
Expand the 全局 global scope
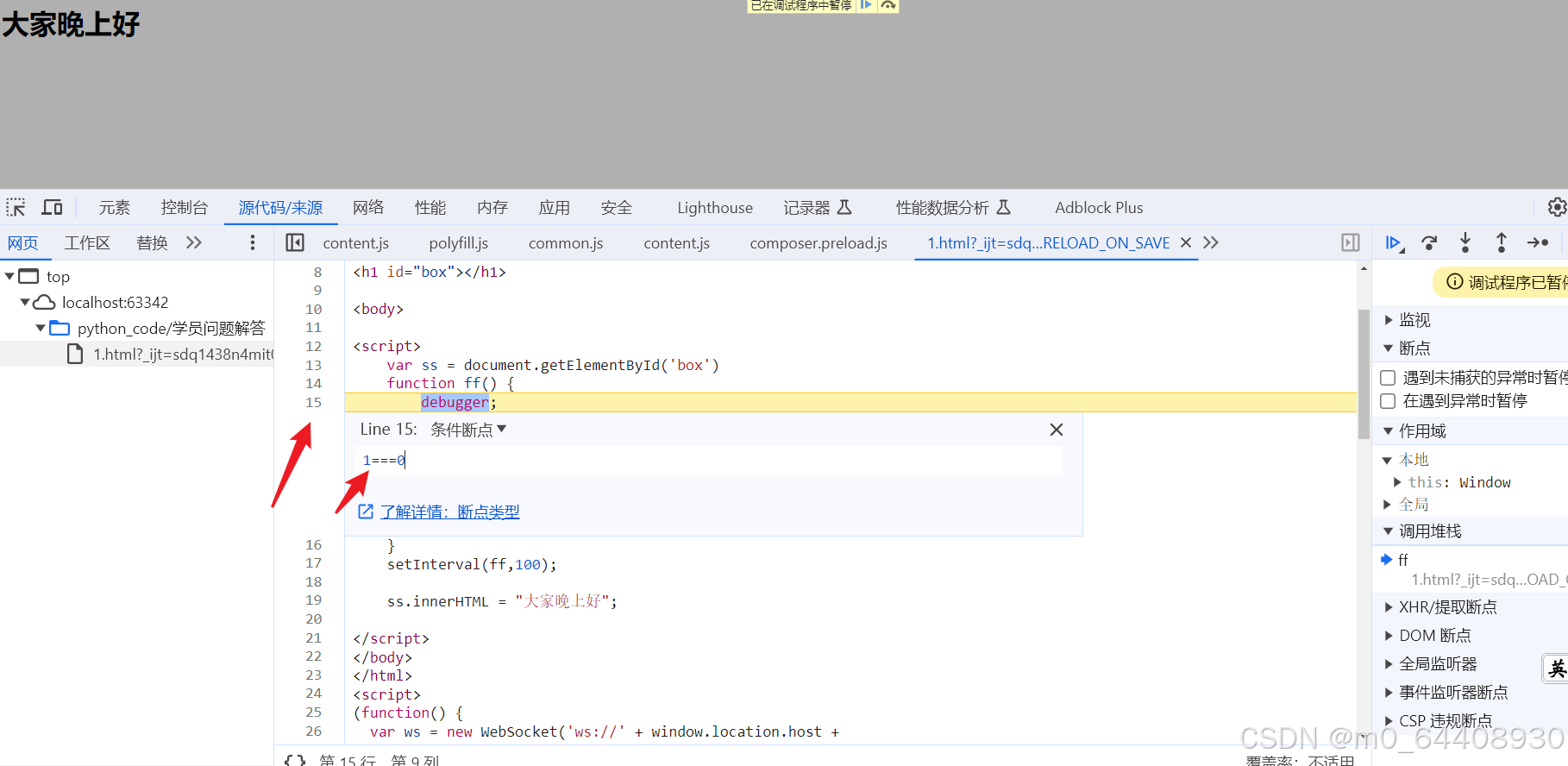point(1388,505)
